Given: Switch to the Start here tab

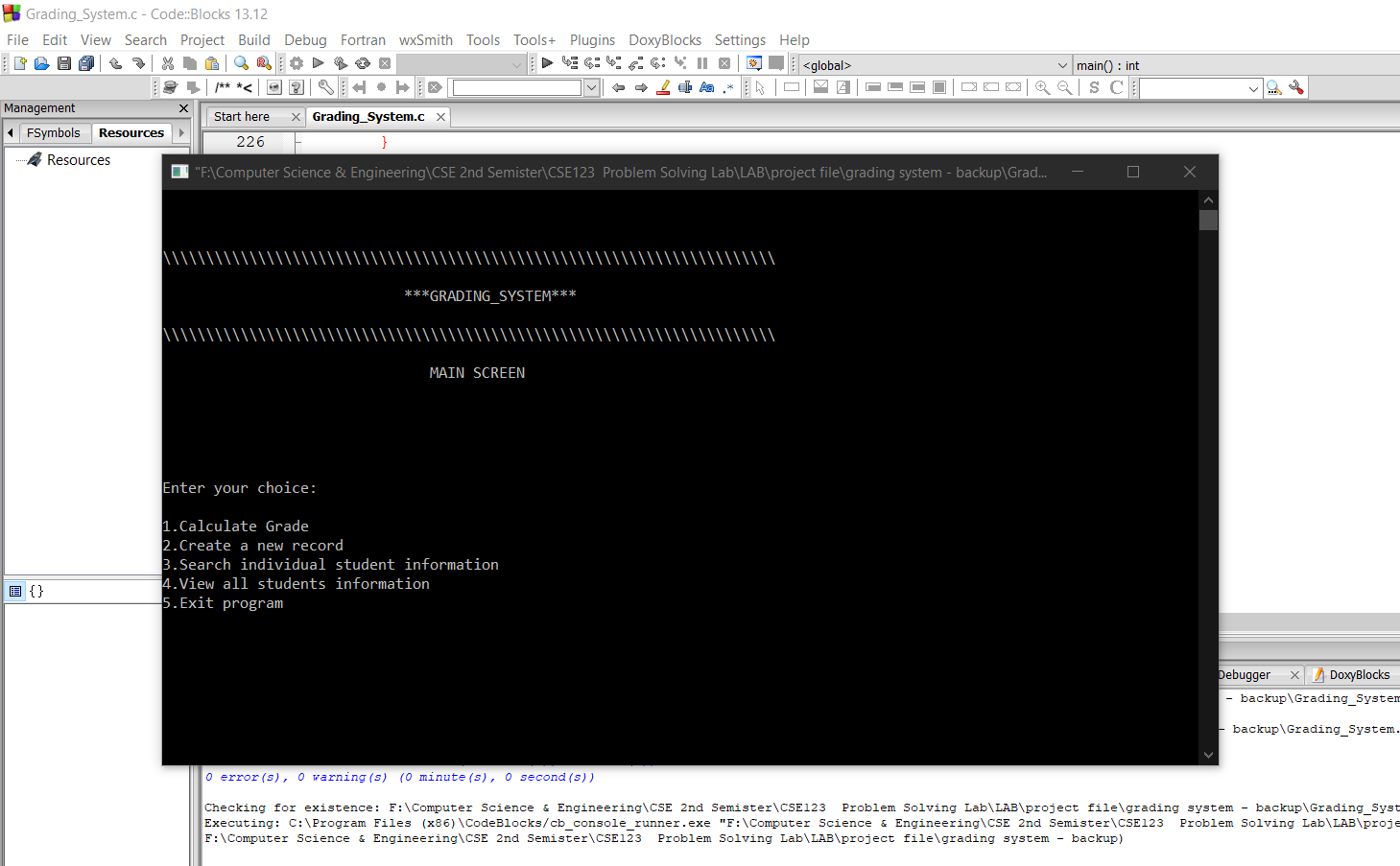Looking at the screenshot, I should click(242, 116).
